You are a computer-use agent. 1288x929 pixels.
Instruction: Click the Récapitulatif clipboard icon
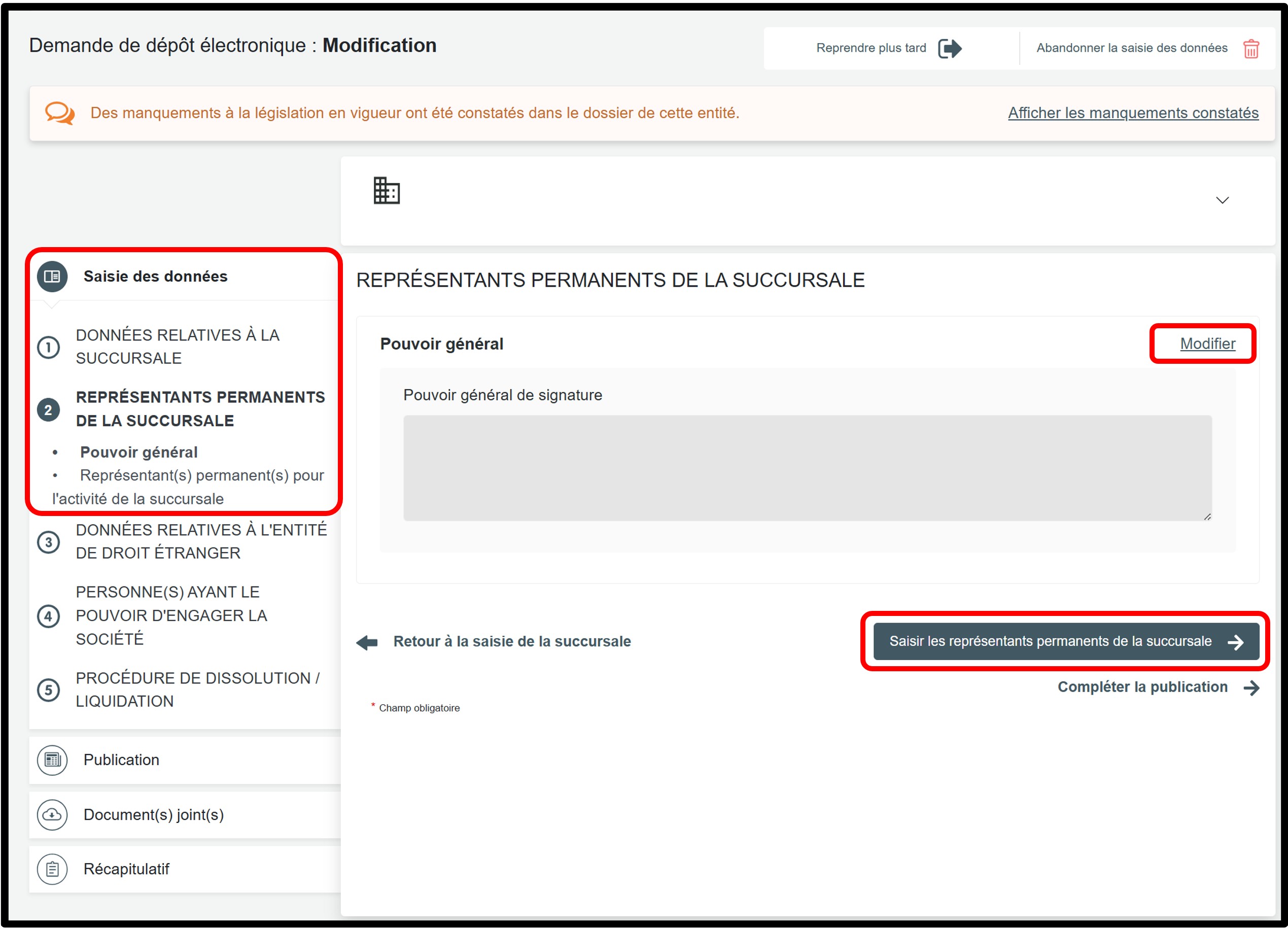(52, 869)
